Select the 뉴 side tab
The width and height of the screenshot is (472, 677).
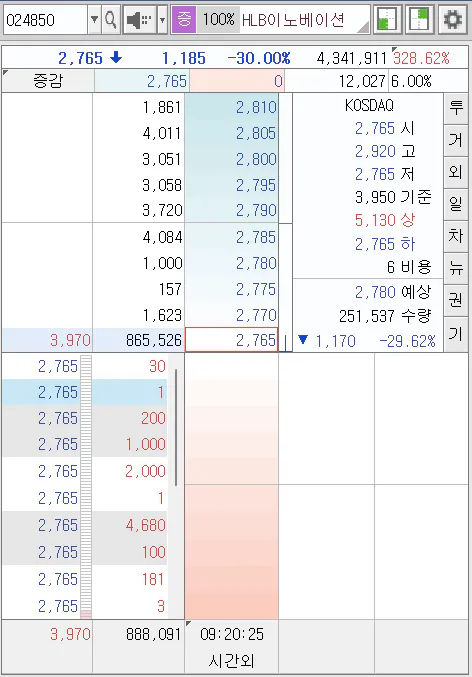click(456, 269)
